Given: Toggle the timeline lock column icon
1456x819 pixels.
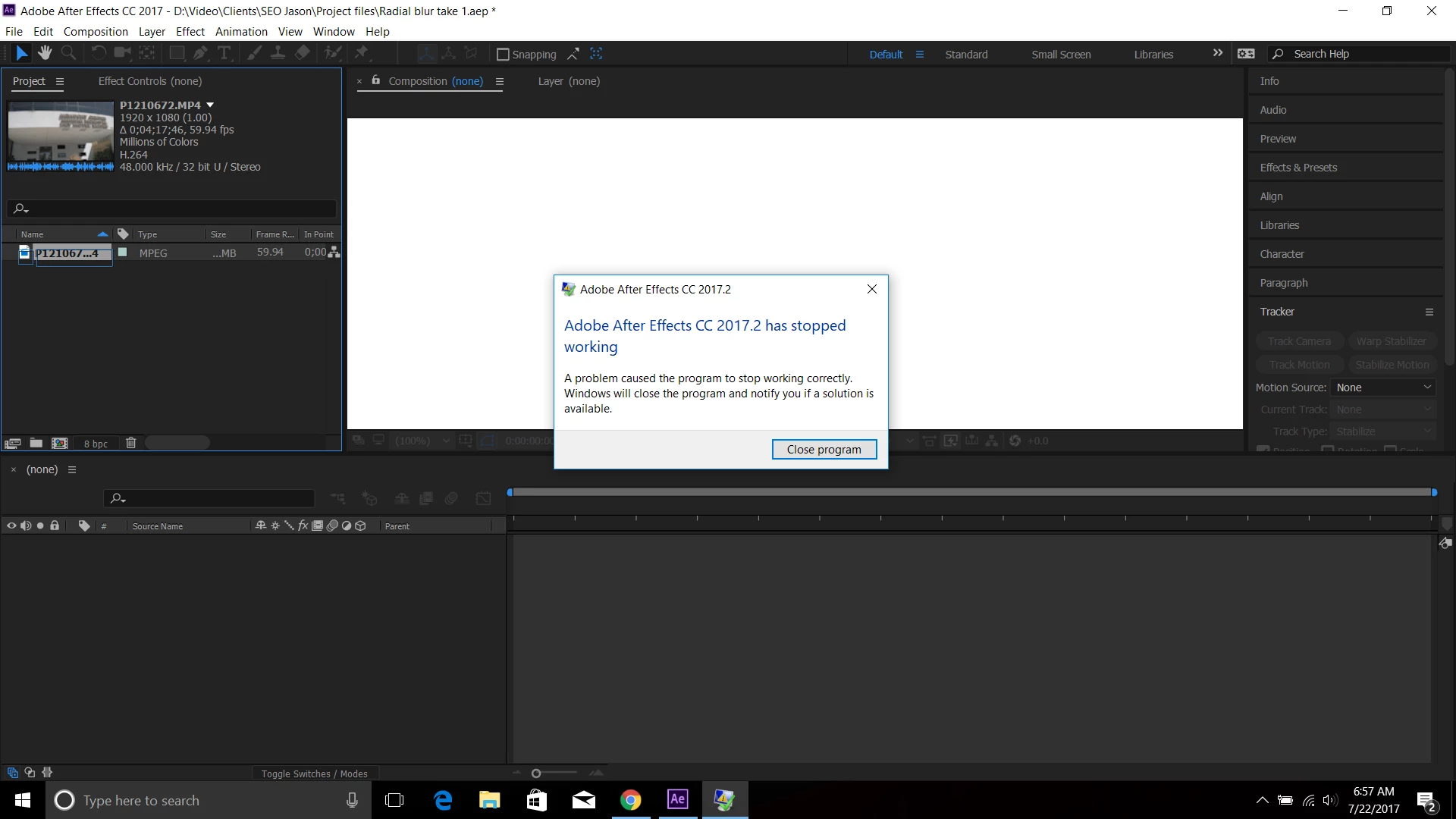Looking at the screenshot, I should [55, 526].
